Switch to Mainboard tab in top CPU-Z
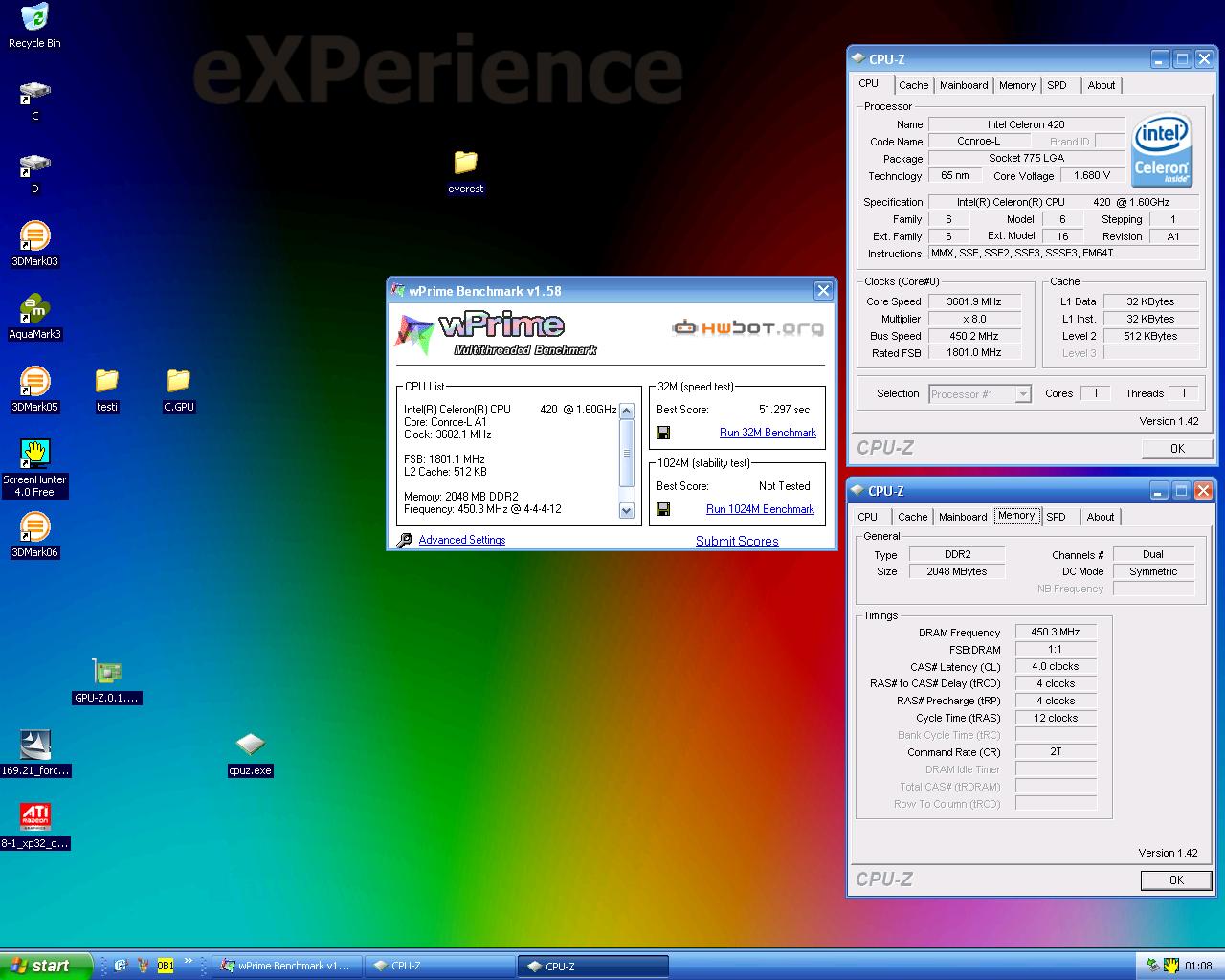This screenshot has height=980, width=1225. 964,85
